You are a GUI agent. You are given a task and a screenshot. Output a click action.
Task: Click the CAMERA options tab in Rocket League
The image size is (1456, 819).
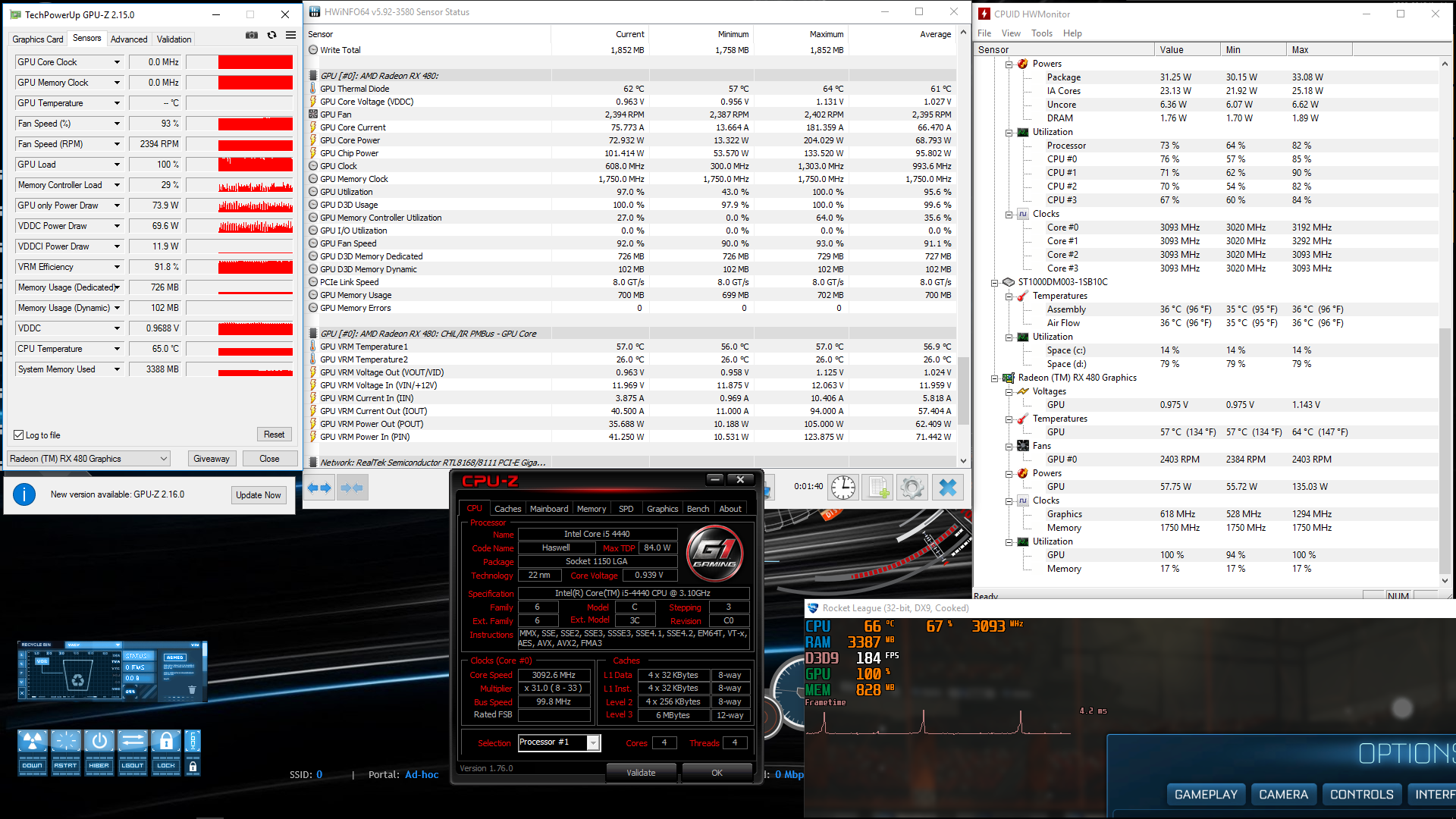click(x=1283, y=795)
